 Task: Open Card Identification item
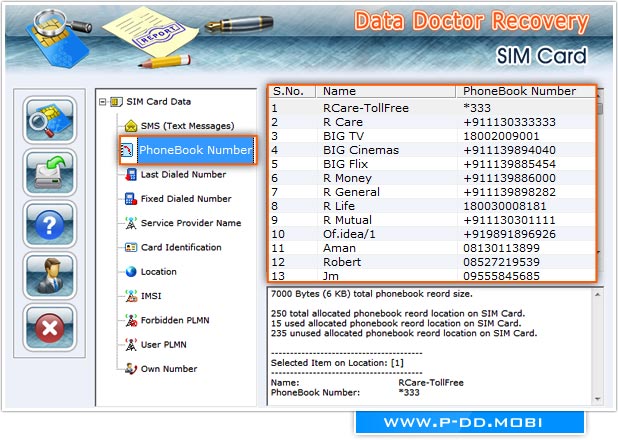tap(181, 247)
